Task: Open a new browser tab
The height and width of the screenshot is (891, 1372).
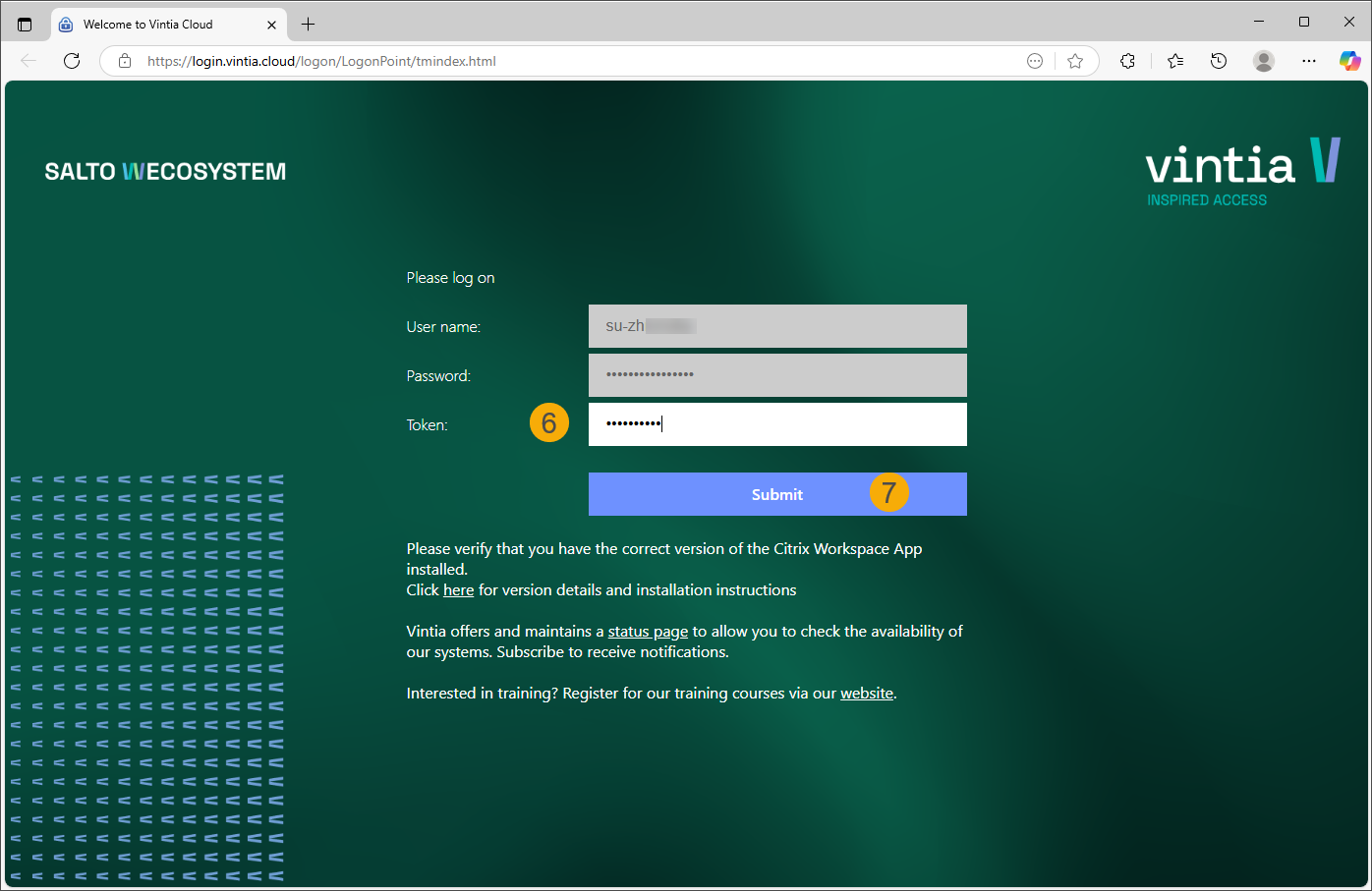Action: click(x=308, y=25)
